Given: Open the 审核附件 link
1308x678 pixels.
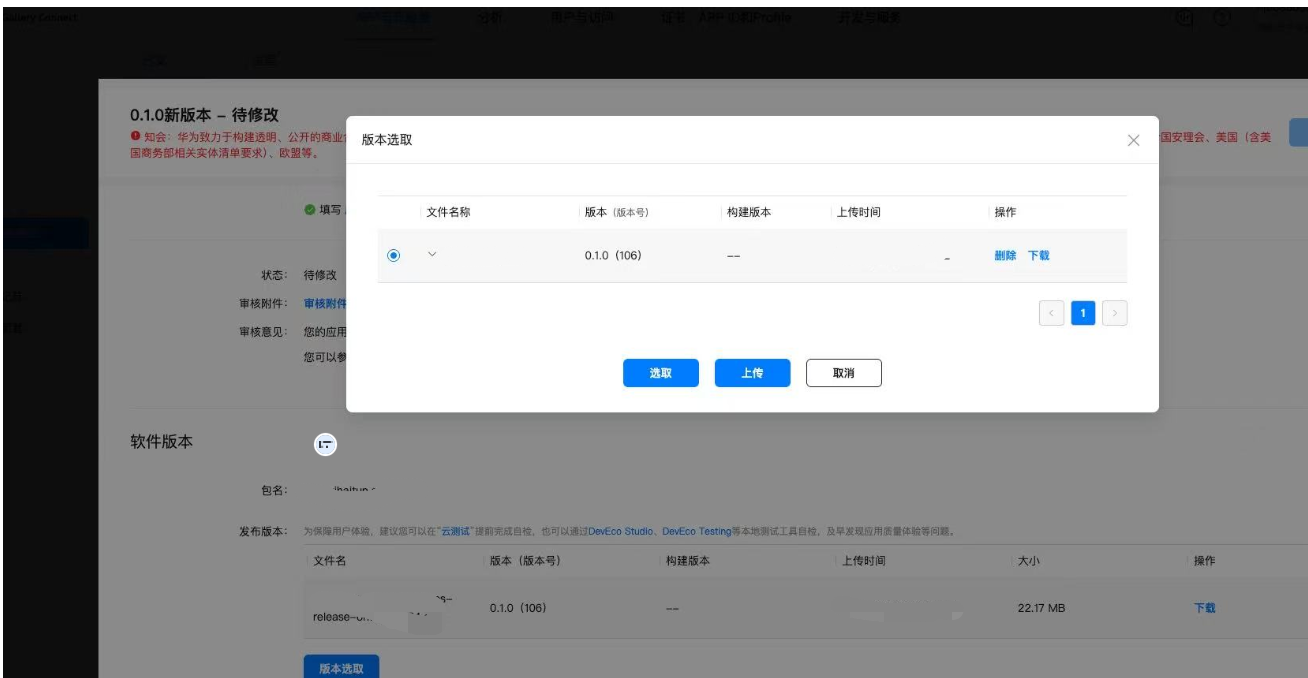Looking at the screenshot, I should click(x=324, y=304).
